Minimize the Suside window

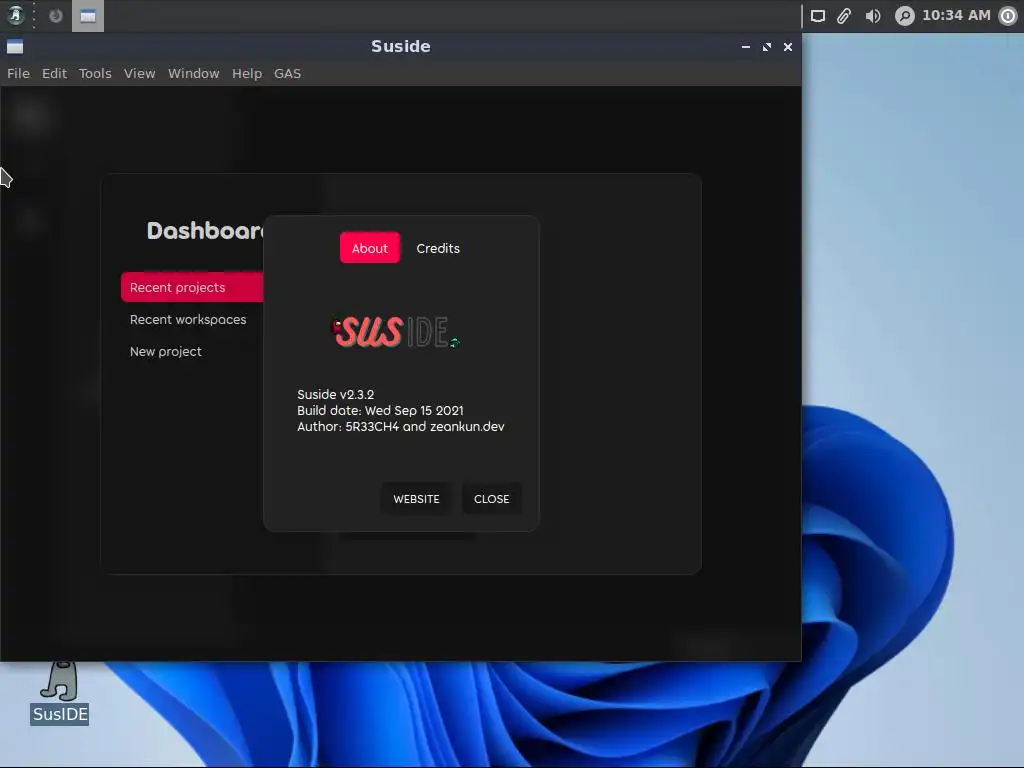pos(746,47)
